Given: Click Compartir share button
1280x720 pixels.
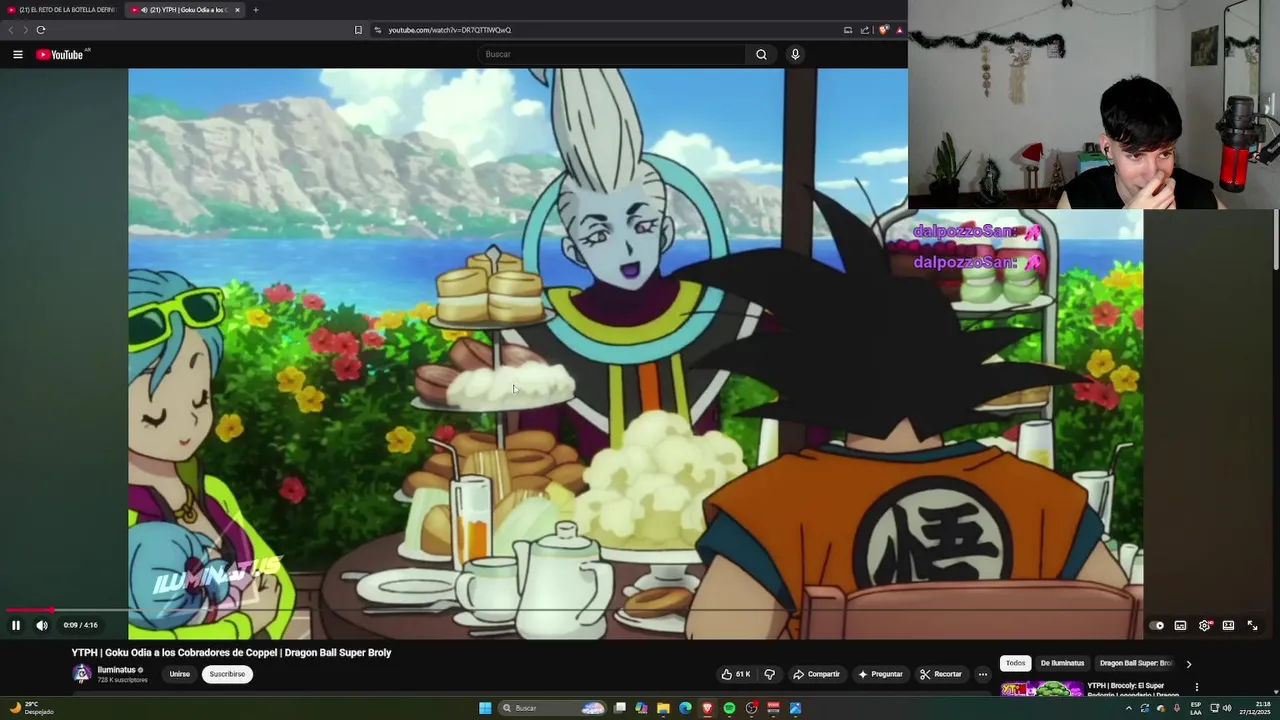Looking at the screenshot, I should [x=816, y=674].
